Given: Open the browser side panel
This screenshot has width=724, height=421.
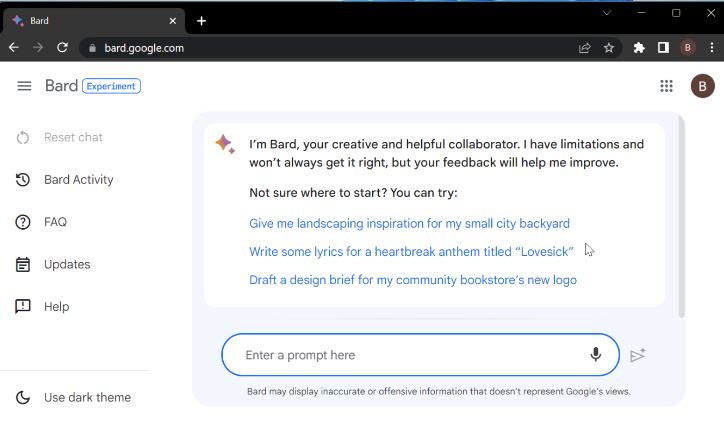Looking at the screenshot, I should coord(664,48).
